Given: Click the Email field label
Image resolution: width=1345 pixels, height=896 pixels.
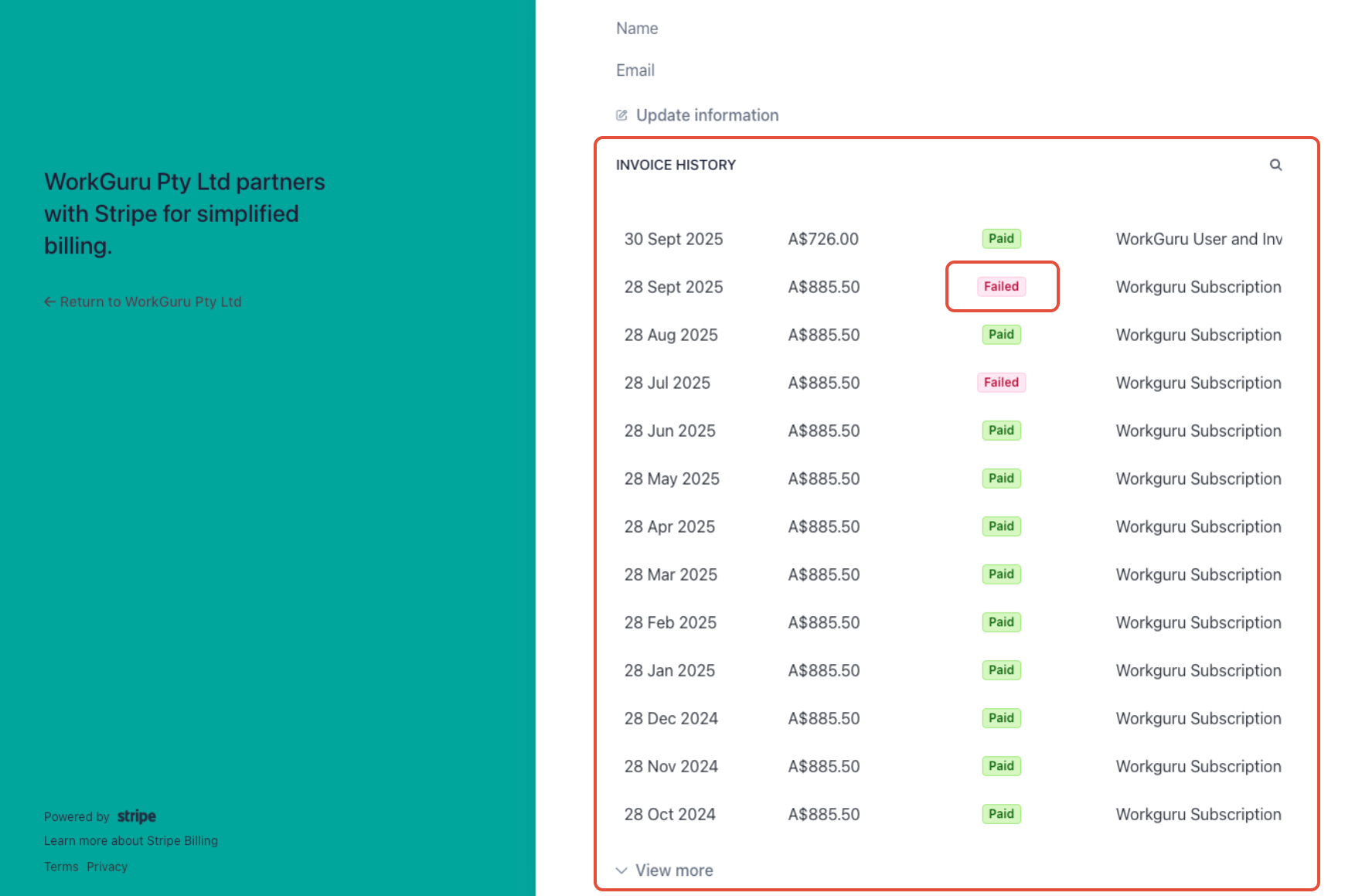Looking at the screenshot, I should (x=635, y=70).
